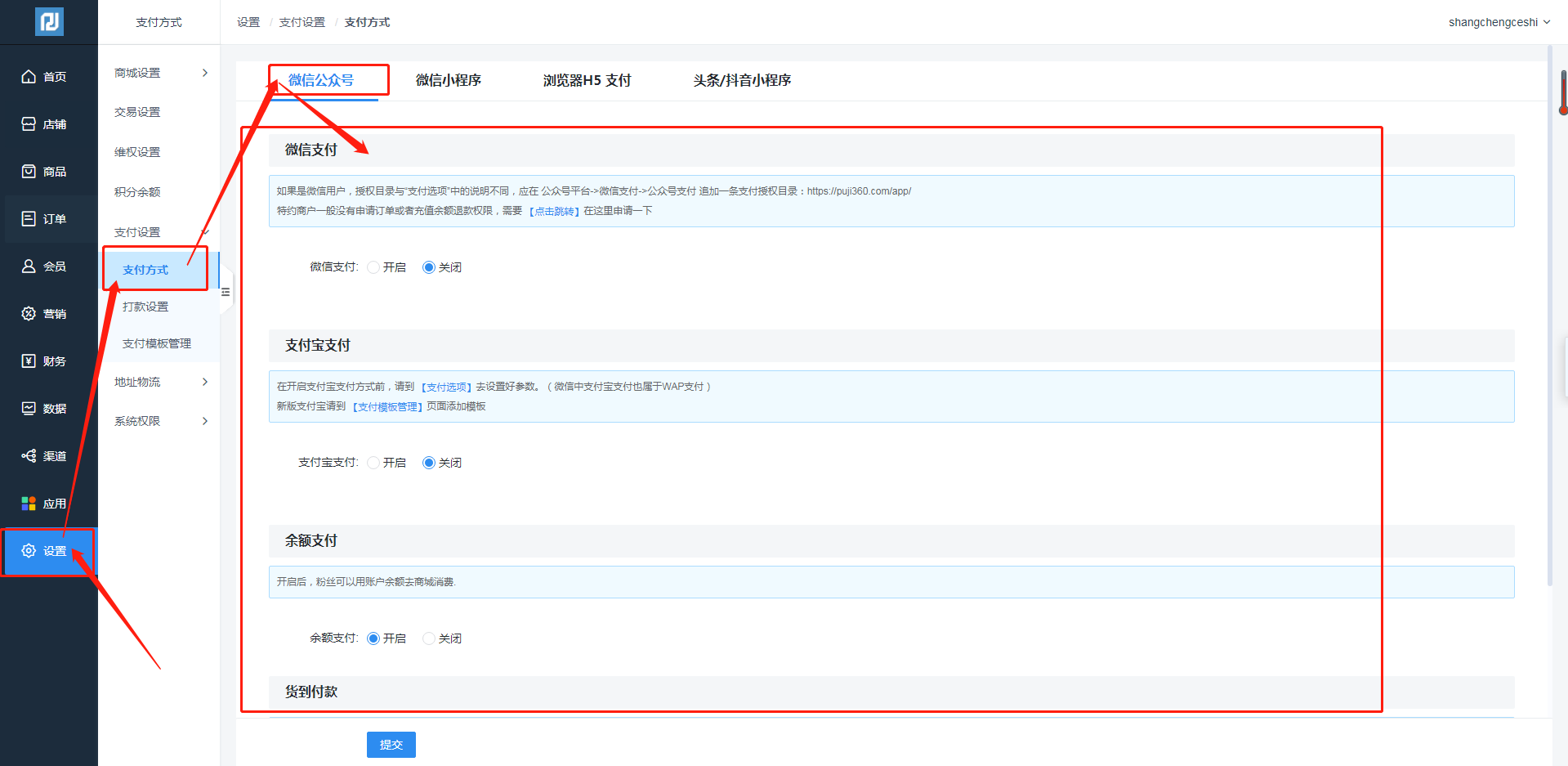Expand the 商城设置 submenu arrow

click(x=205, y=73)
